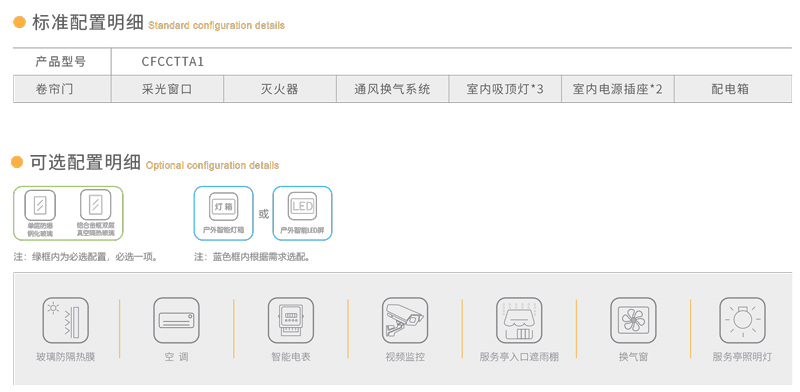Click the 服务亭入口遮雨棚 label text
800x392 pixels.
(x=519, y=357)
